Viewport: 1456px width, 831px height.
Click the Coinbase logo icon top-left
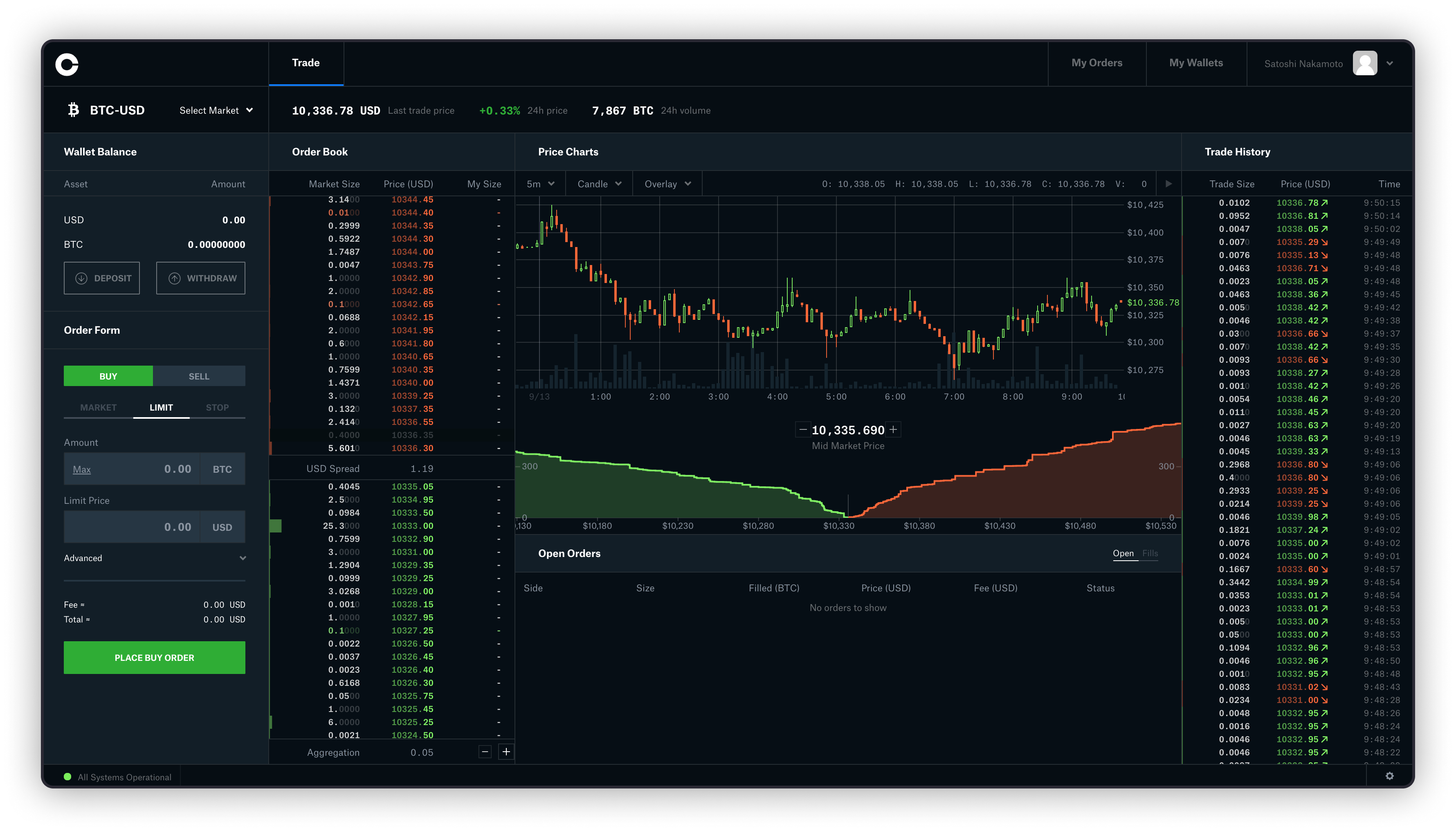pos(67,63)
